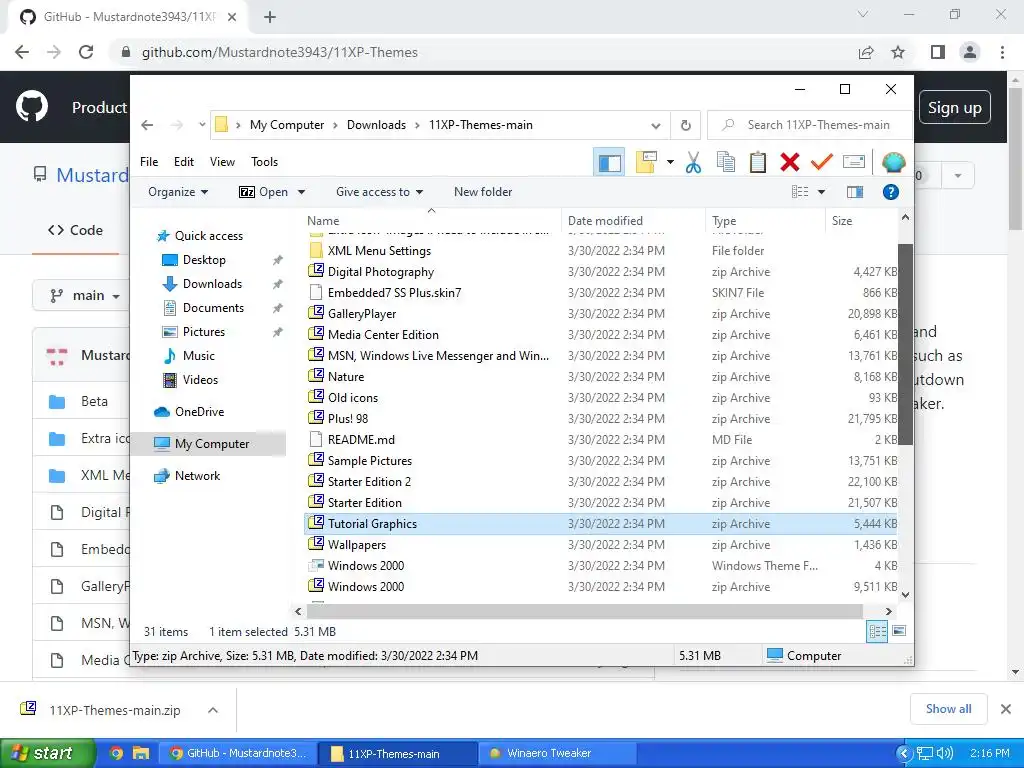
Task: Click the Chrome reload button
Action: point(86,52)
